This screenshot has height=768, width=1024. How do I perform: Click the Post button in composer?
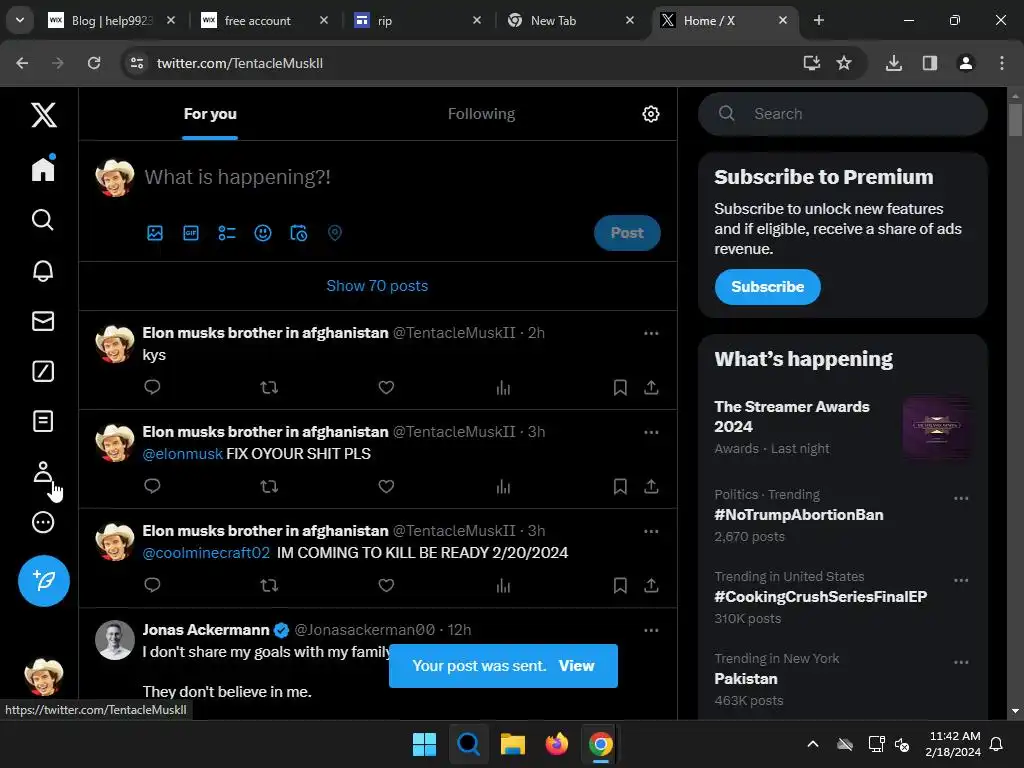tap(627, 233)
